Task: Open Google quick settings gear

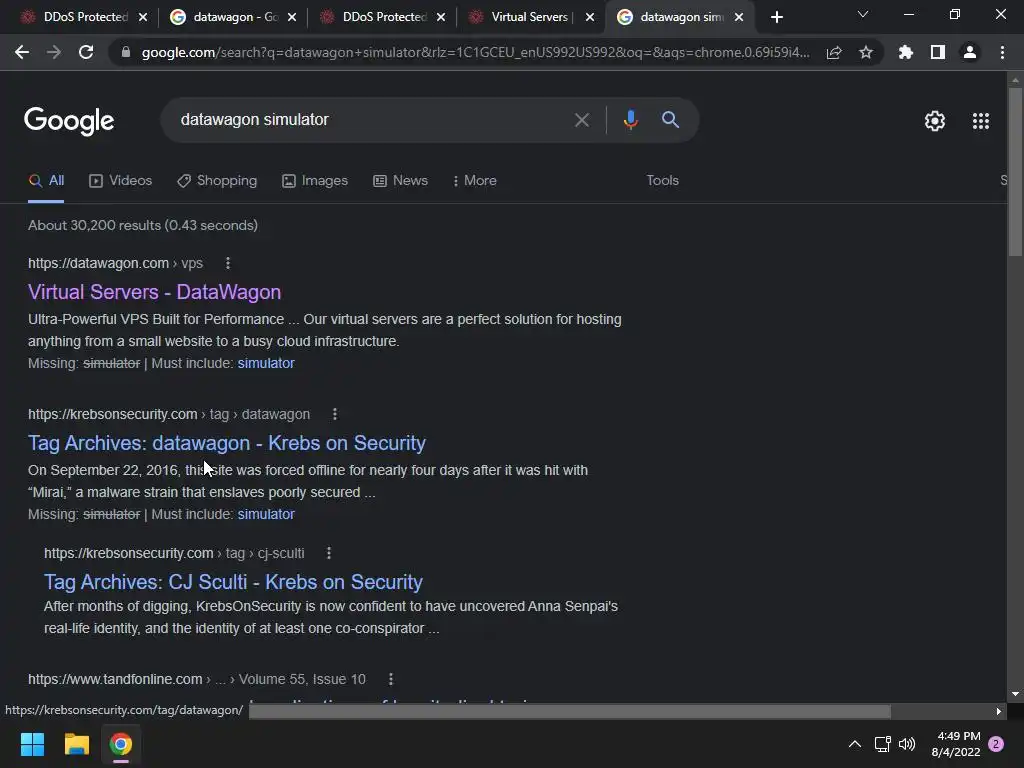Action: coord(935,121)
